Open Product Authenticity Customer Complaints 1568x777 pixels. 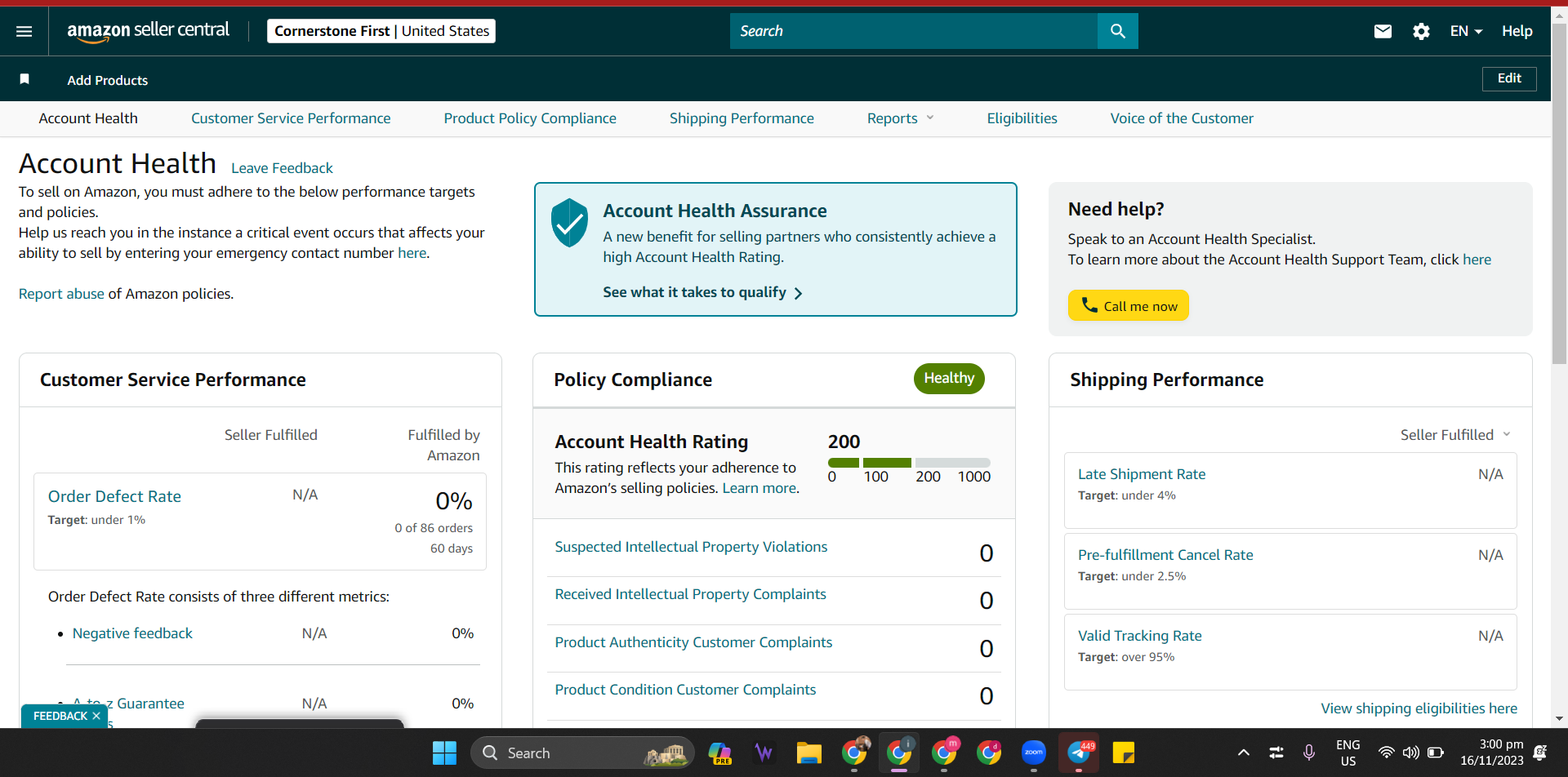[x=693, y=642]
